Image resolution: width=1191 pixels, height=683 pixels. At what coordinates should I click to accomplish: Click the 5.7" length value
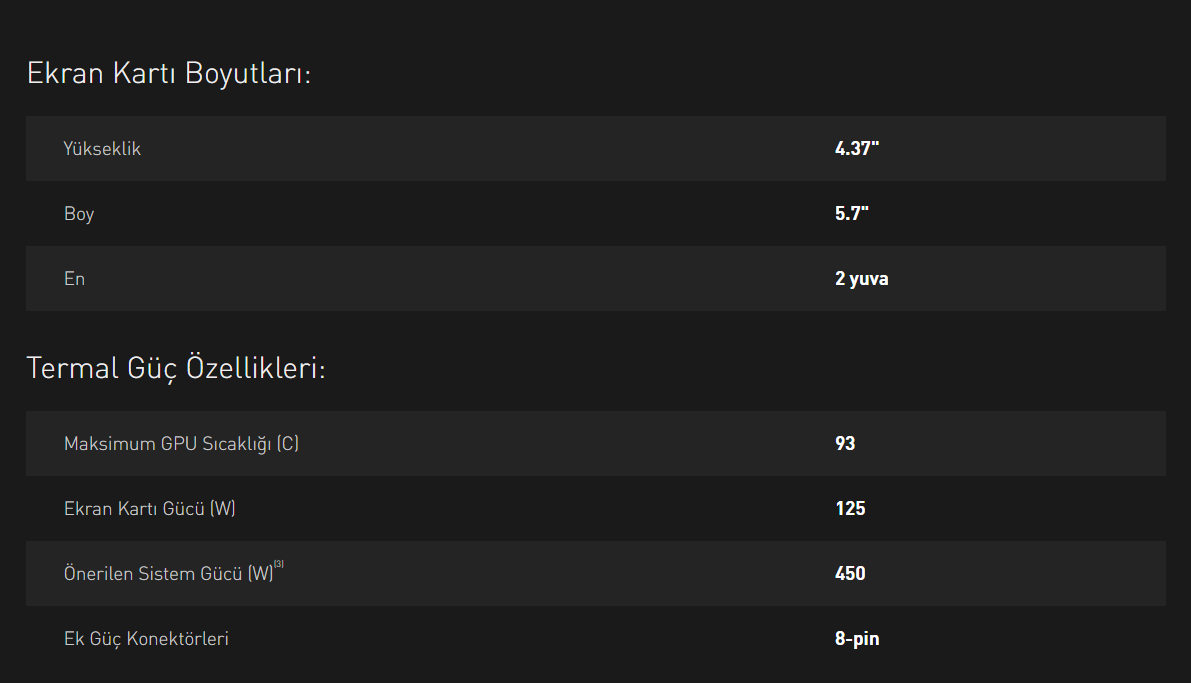(x=852, y=214)
